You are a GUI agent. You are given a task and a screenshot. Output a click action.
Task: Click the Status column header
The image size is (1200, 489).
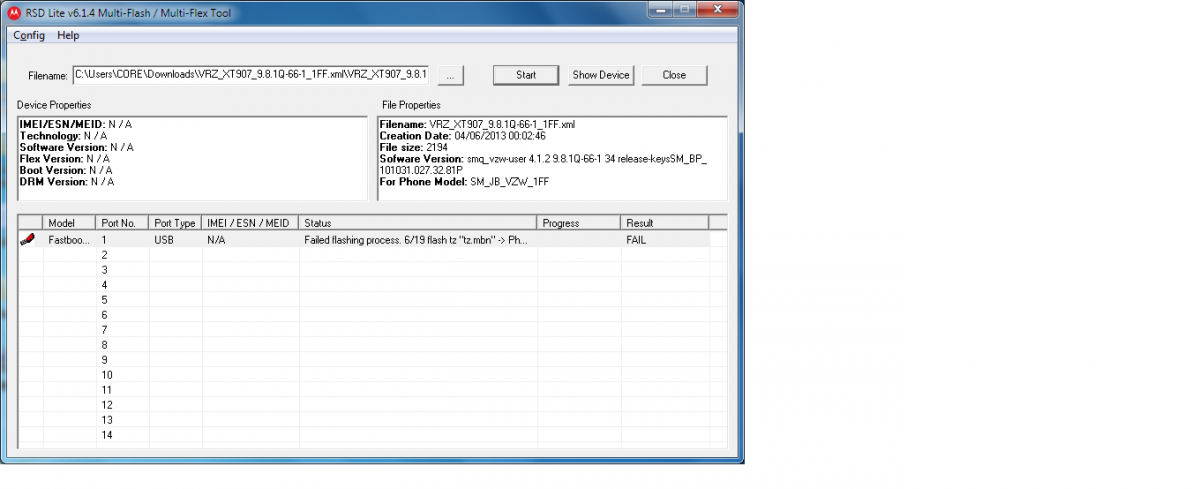pos(418,223)
